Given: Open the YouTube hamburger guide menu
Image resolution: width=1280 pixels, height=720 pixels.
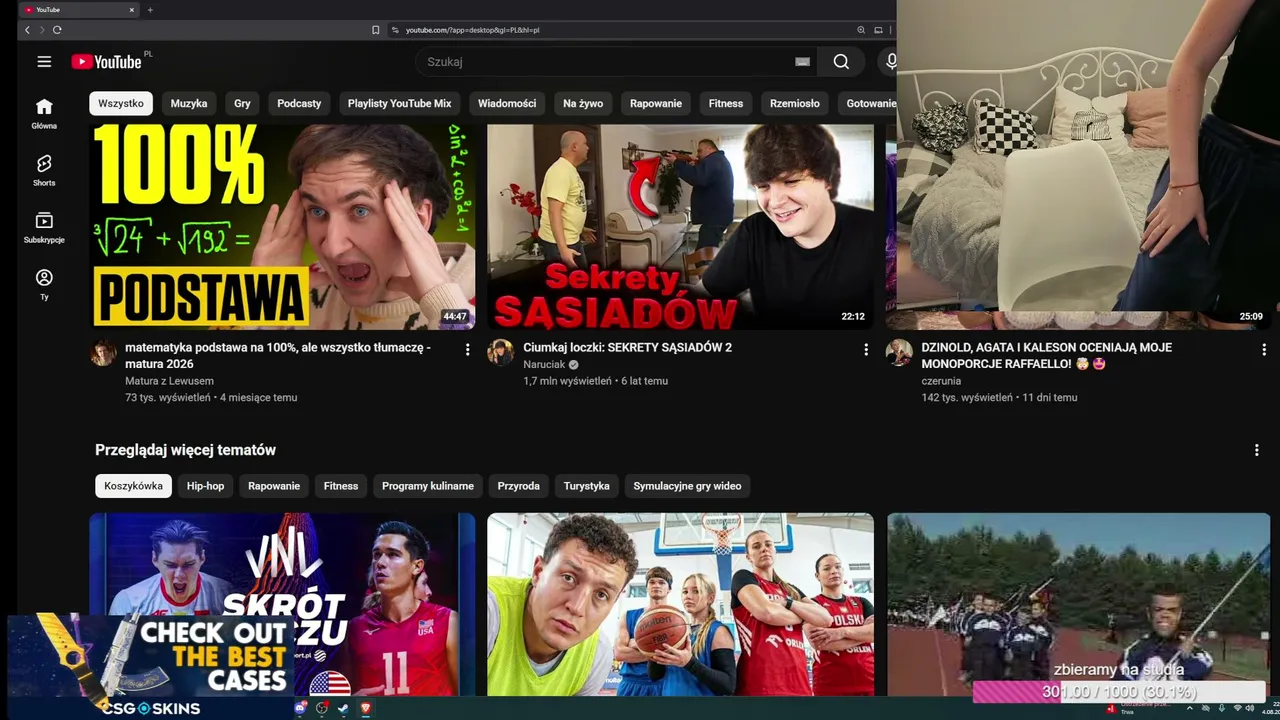Looking at the screenshot, I should tap(44, 62).
